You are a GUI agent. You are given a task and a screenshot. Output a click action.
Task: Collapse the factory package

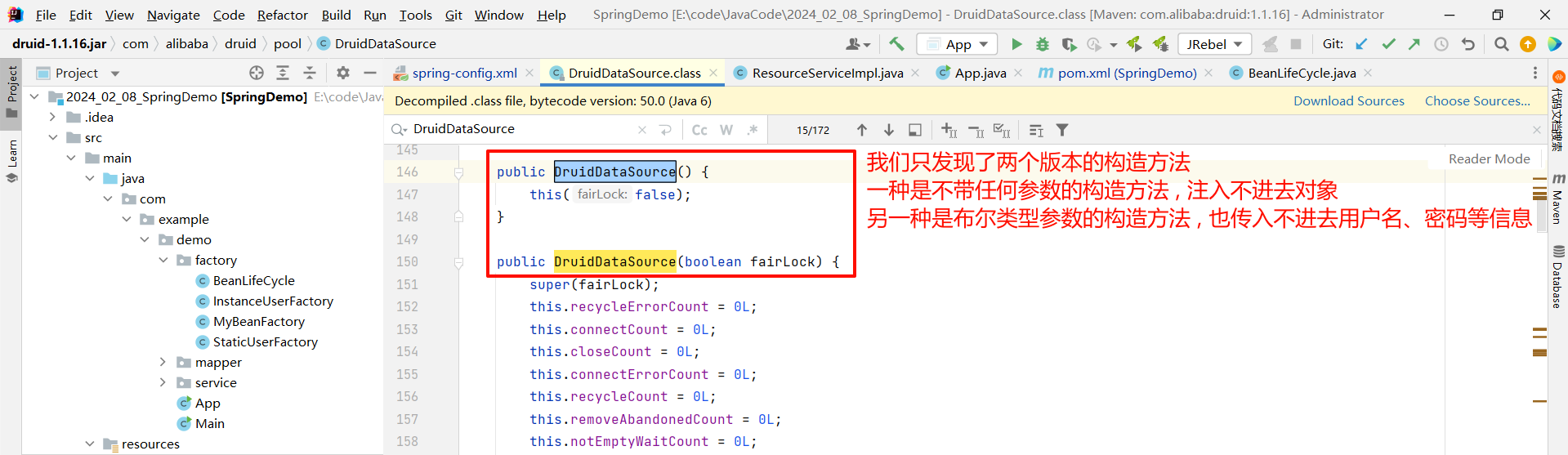point(163,260)
